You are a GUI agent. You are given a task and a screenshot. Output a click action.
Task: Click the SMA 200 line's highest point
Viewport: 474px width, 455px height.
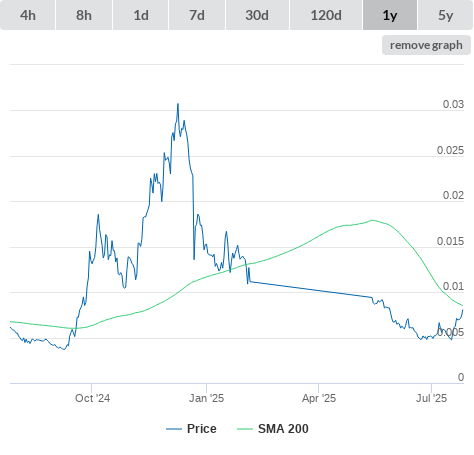coord(372,220)
